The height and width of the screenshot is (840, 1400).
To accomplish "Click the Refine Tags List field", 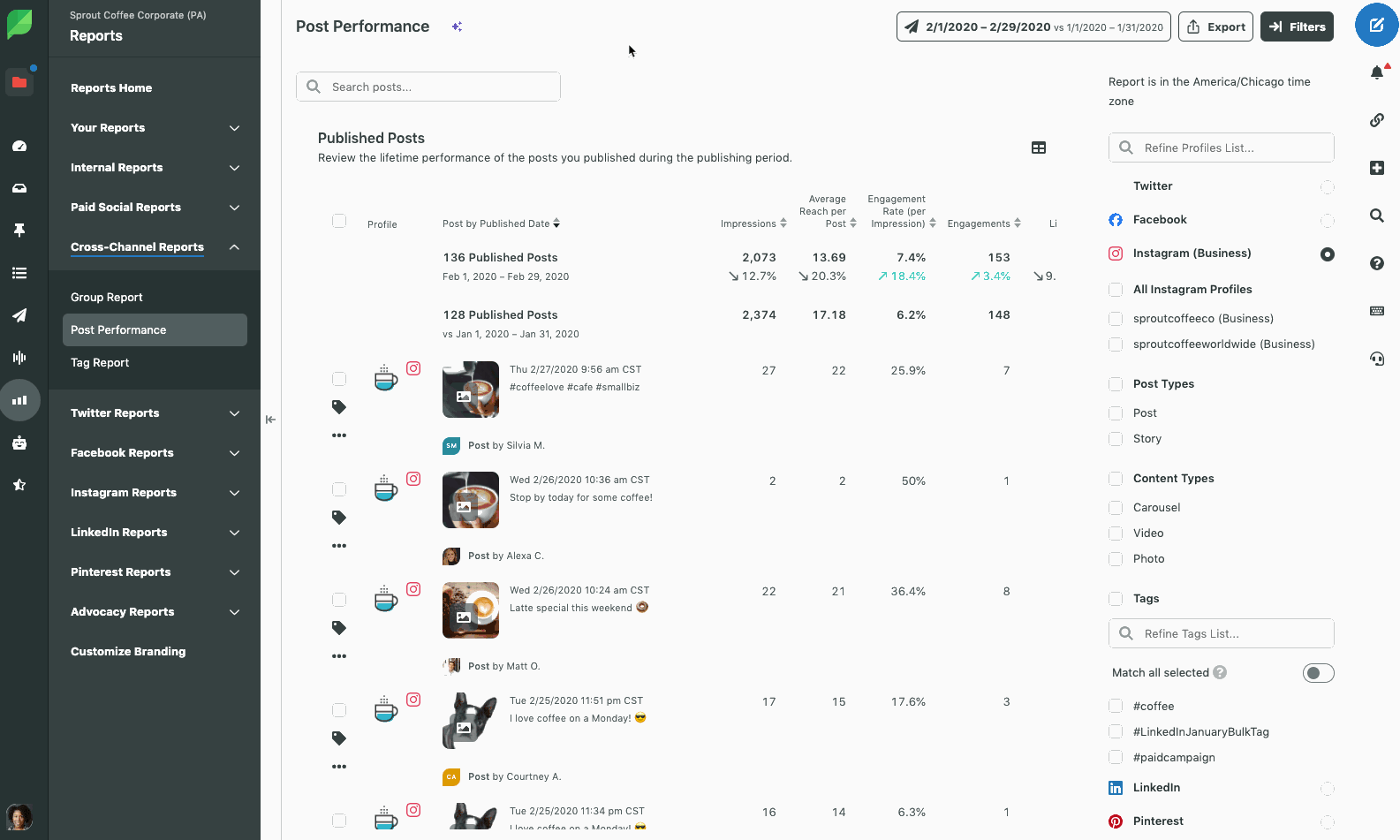I will [1221, 633].
